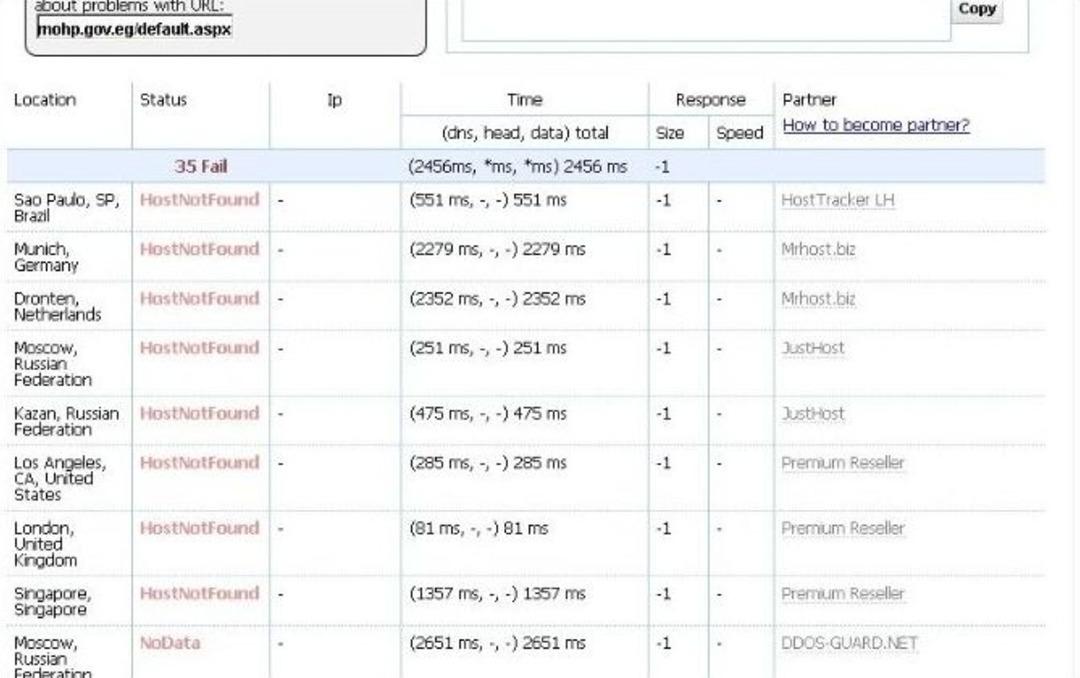Screen dimensions: 1080x678
Task: Click the '35 Fail' summary row
Action: (x=201, y=167)
